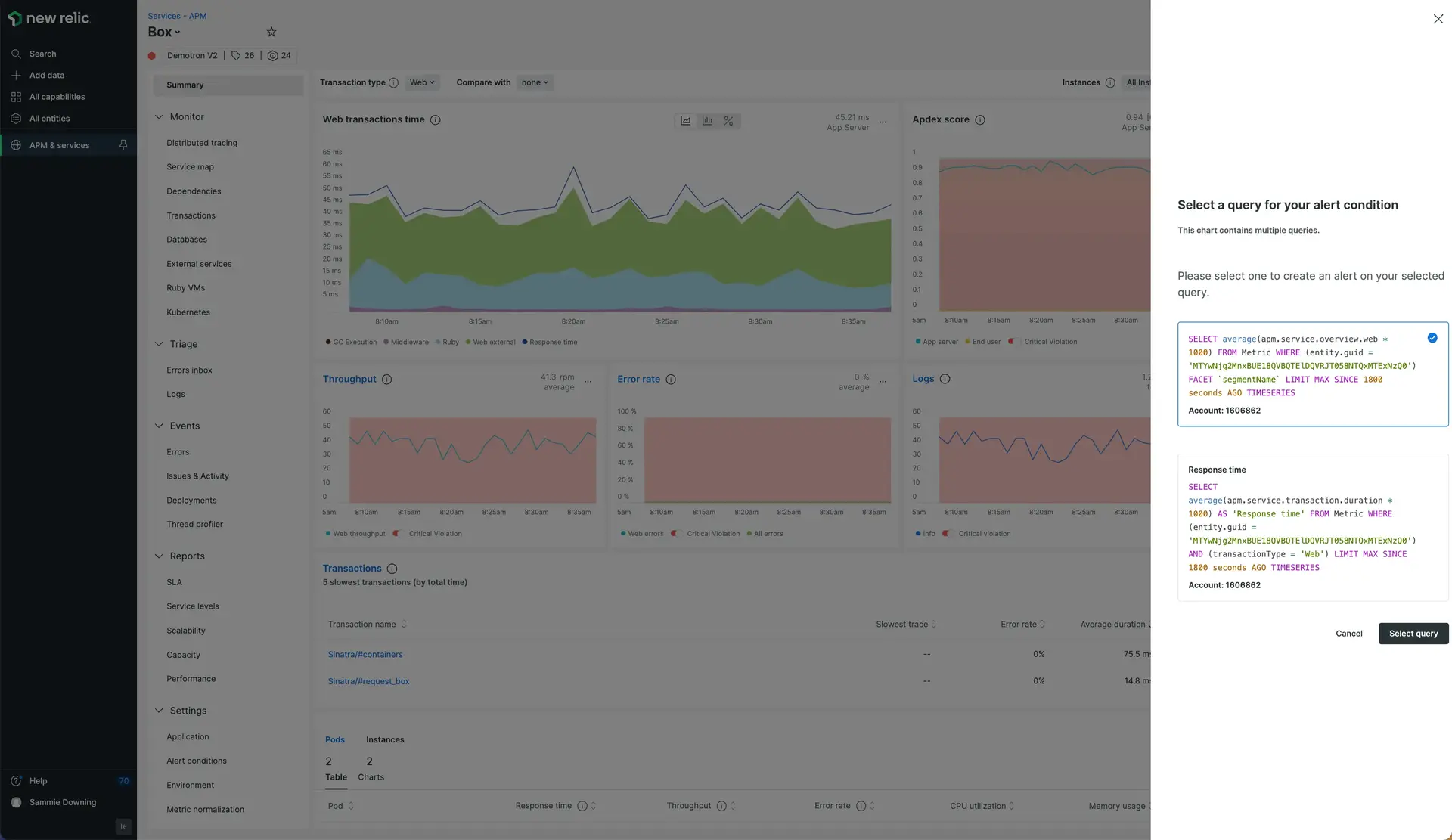Collapse the Reports section
The width and height of the screenshot is (1452, 840).
tap(159, 556)
